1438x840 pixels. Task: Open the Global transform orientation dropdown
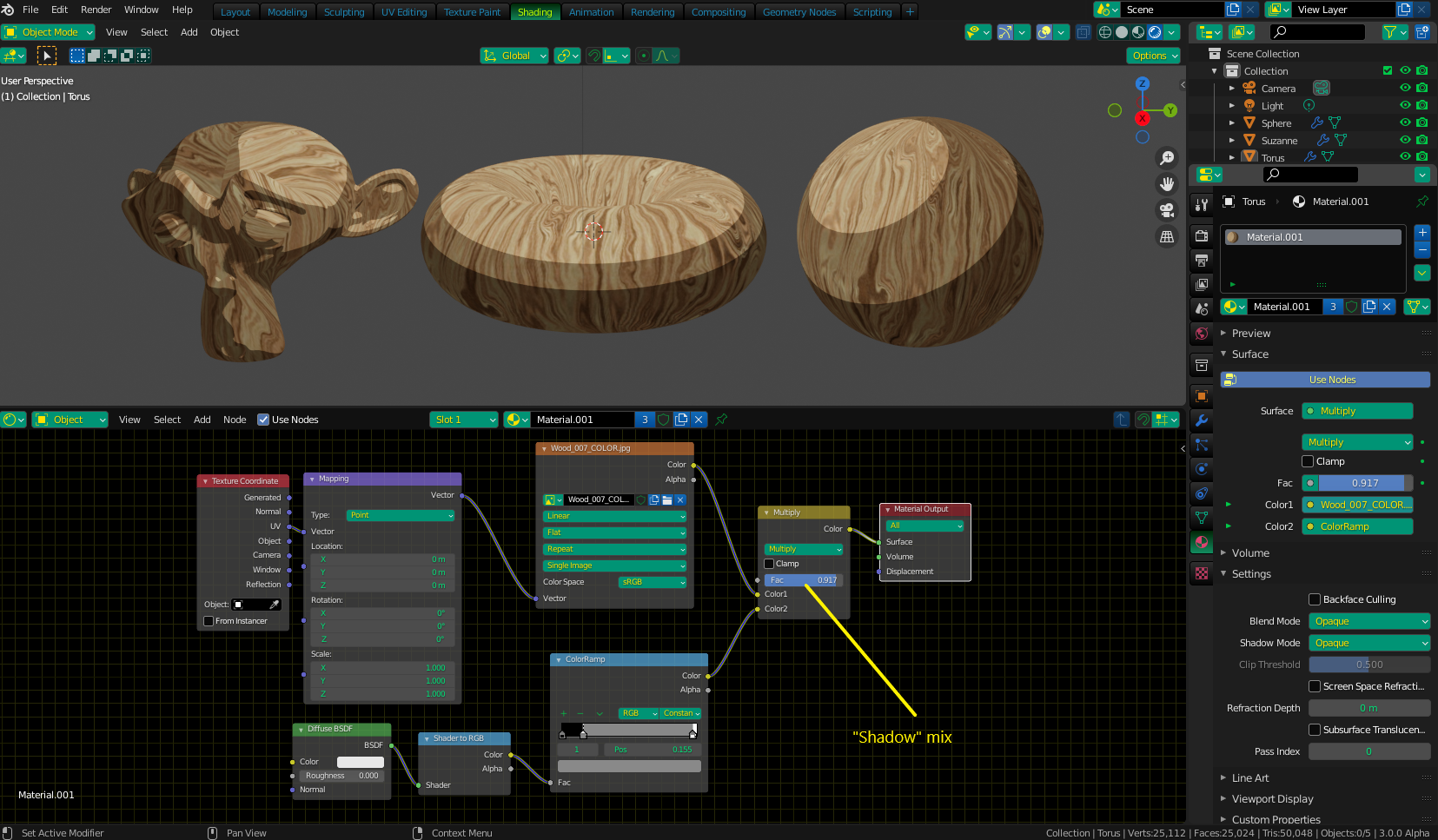(514, 56)
